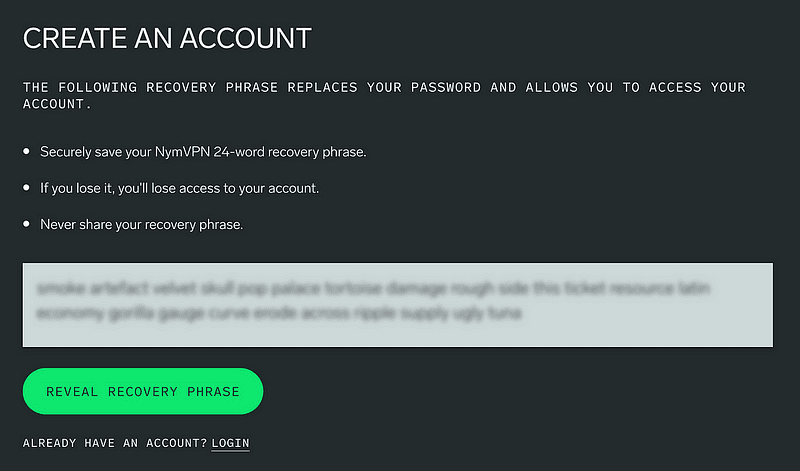Viewport: 800px width, 471px height.
Task: Click the Create an Account heading
Action: pos(167,39)
